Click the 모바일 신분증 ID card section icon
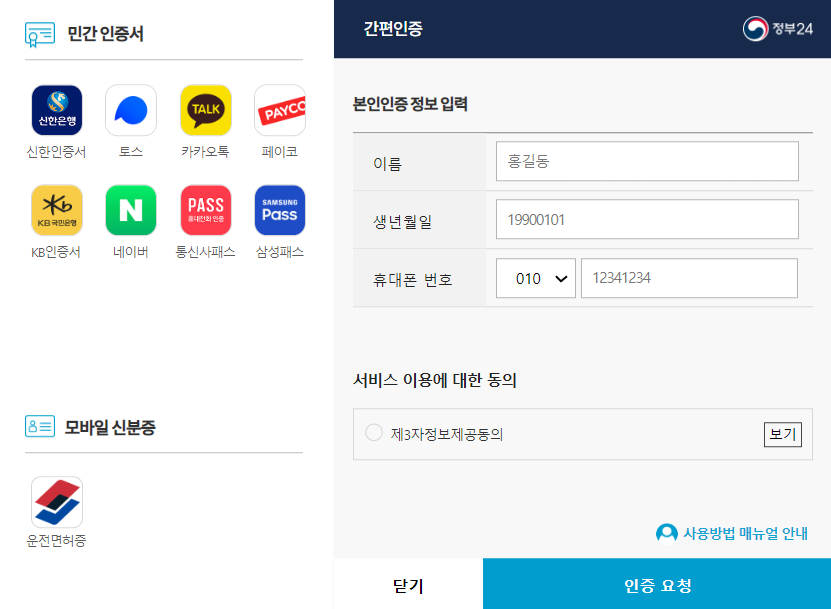This screenshot has height=609, width=831. pyautogui.click(x=40, y=426)
